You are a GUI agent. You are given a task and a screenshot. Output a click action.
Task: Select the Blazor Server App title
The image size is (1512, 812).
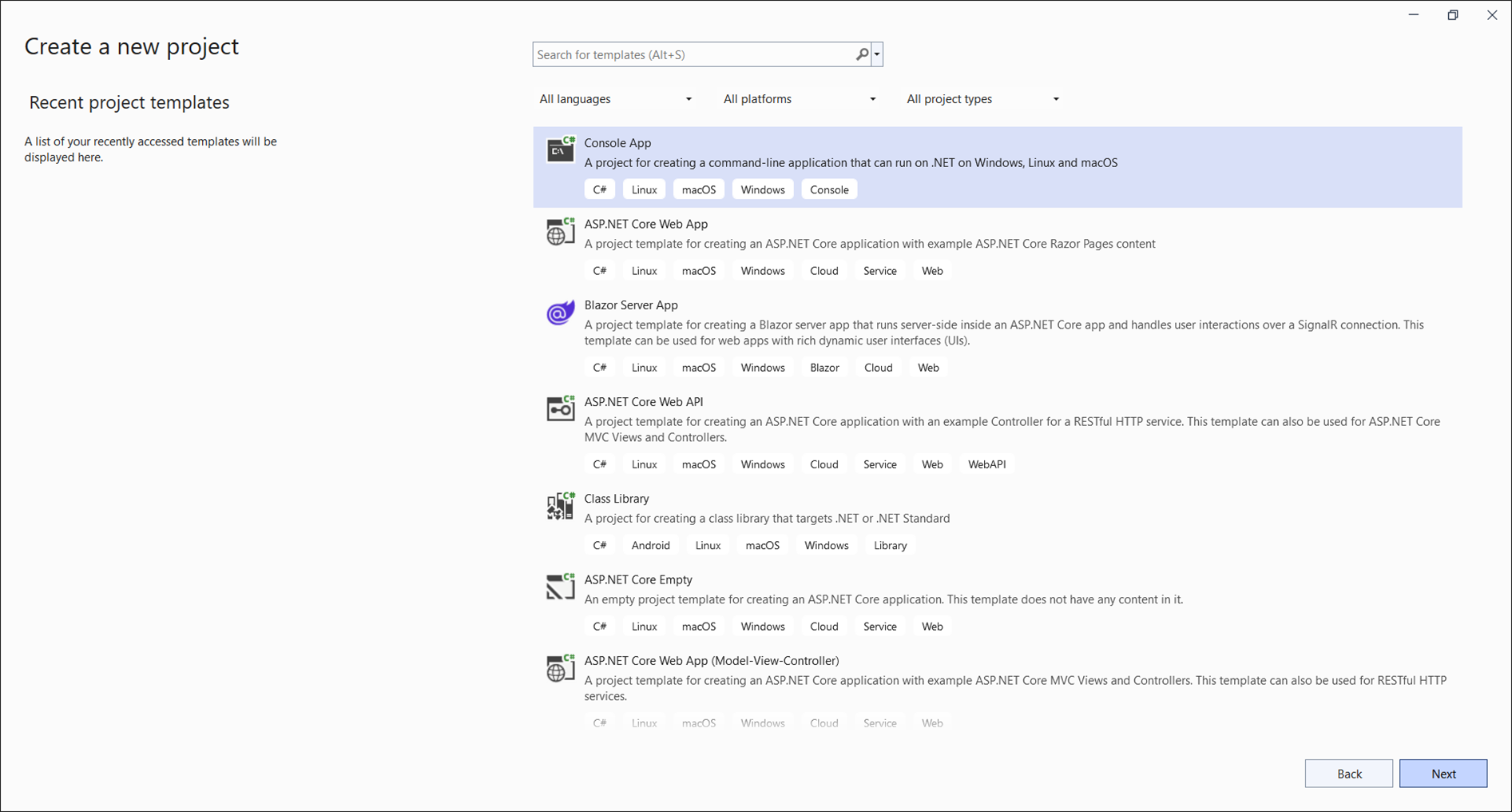(631, 305)
